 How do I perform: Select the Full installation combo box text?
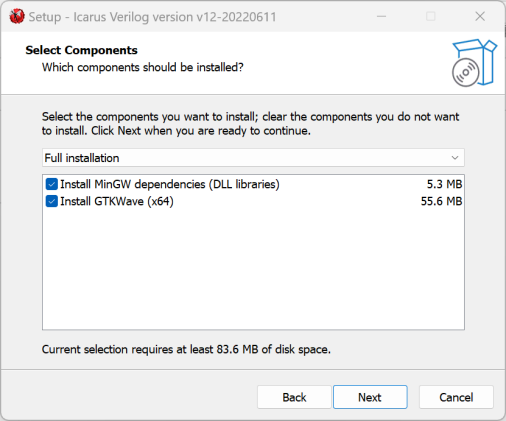coord(82,158)
